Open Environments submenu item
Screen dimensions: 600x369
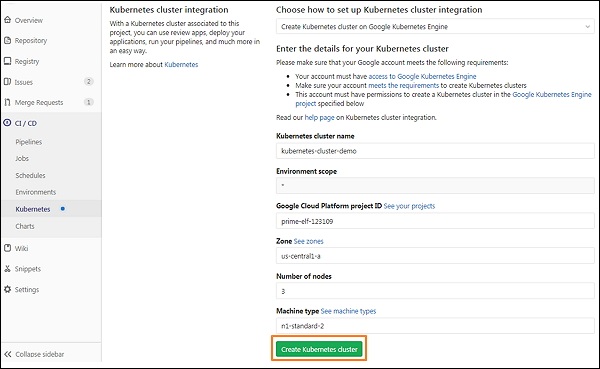click(36, 192)
